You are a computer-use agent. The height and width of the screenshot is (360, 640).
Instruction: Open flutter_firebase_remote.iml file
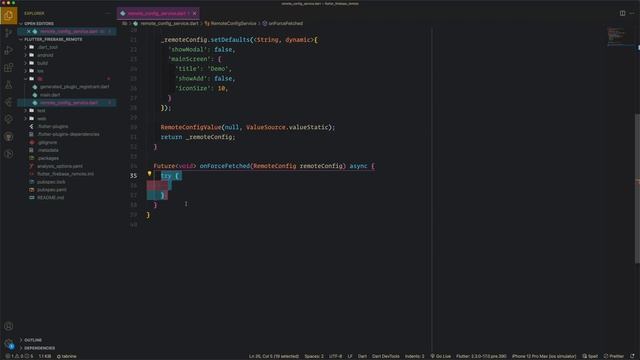(65, 174)
